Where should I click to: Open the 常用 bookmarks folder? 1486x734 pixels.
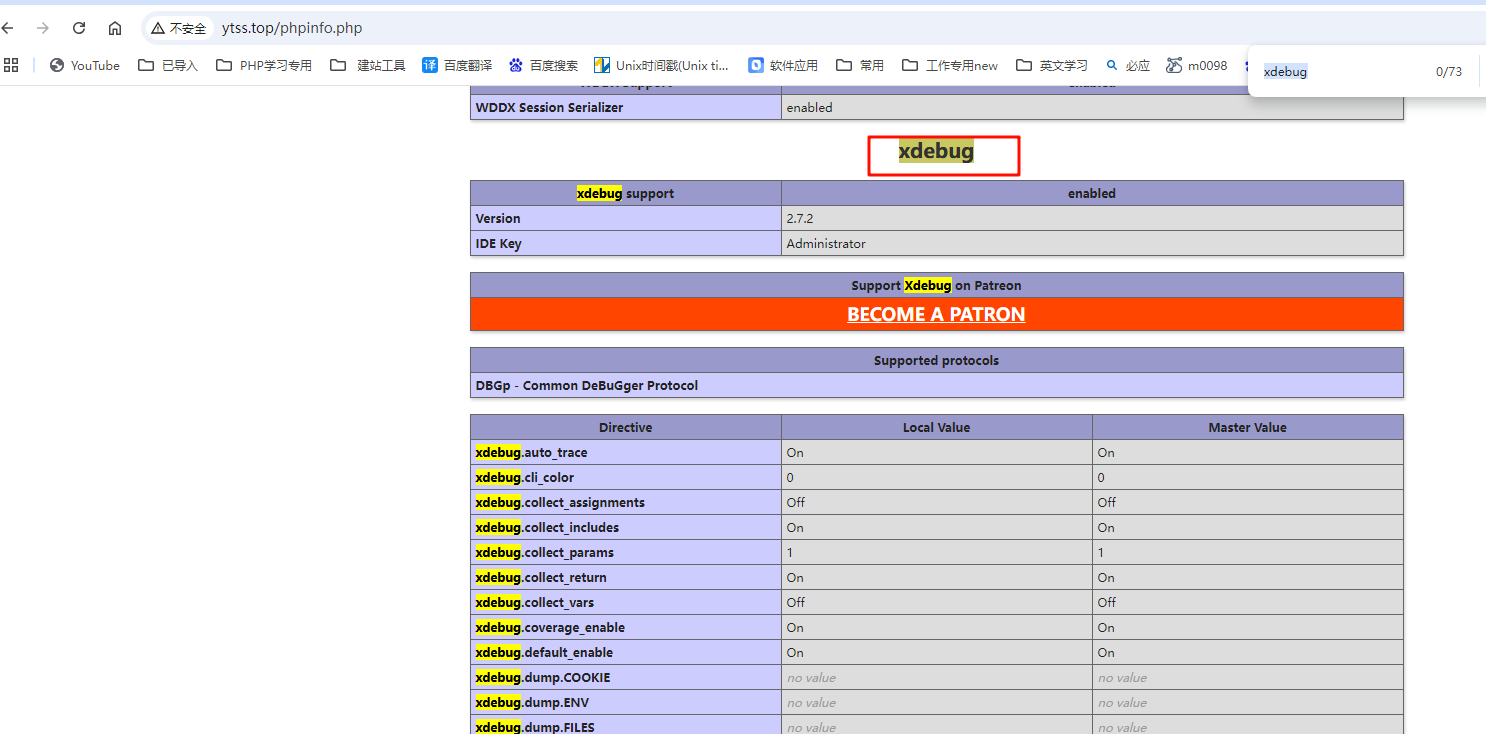(860, 65)
